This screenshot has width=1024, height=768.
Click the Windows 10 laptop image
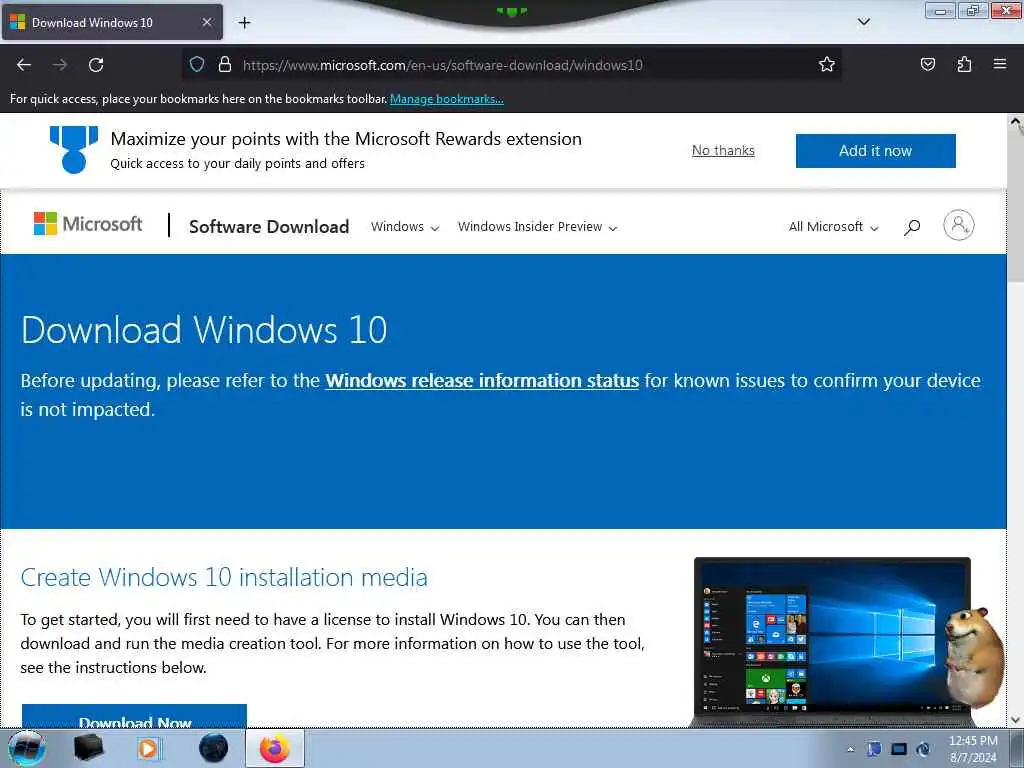[832, 642]
